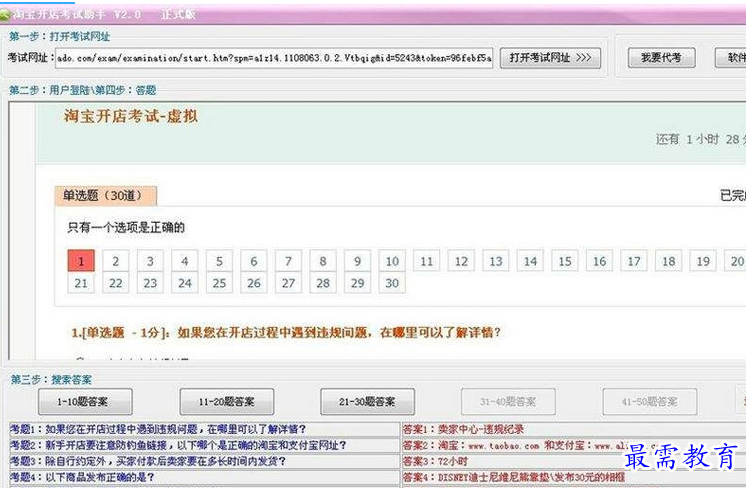
Task: Go to question number 29
Action: (358, 283)
